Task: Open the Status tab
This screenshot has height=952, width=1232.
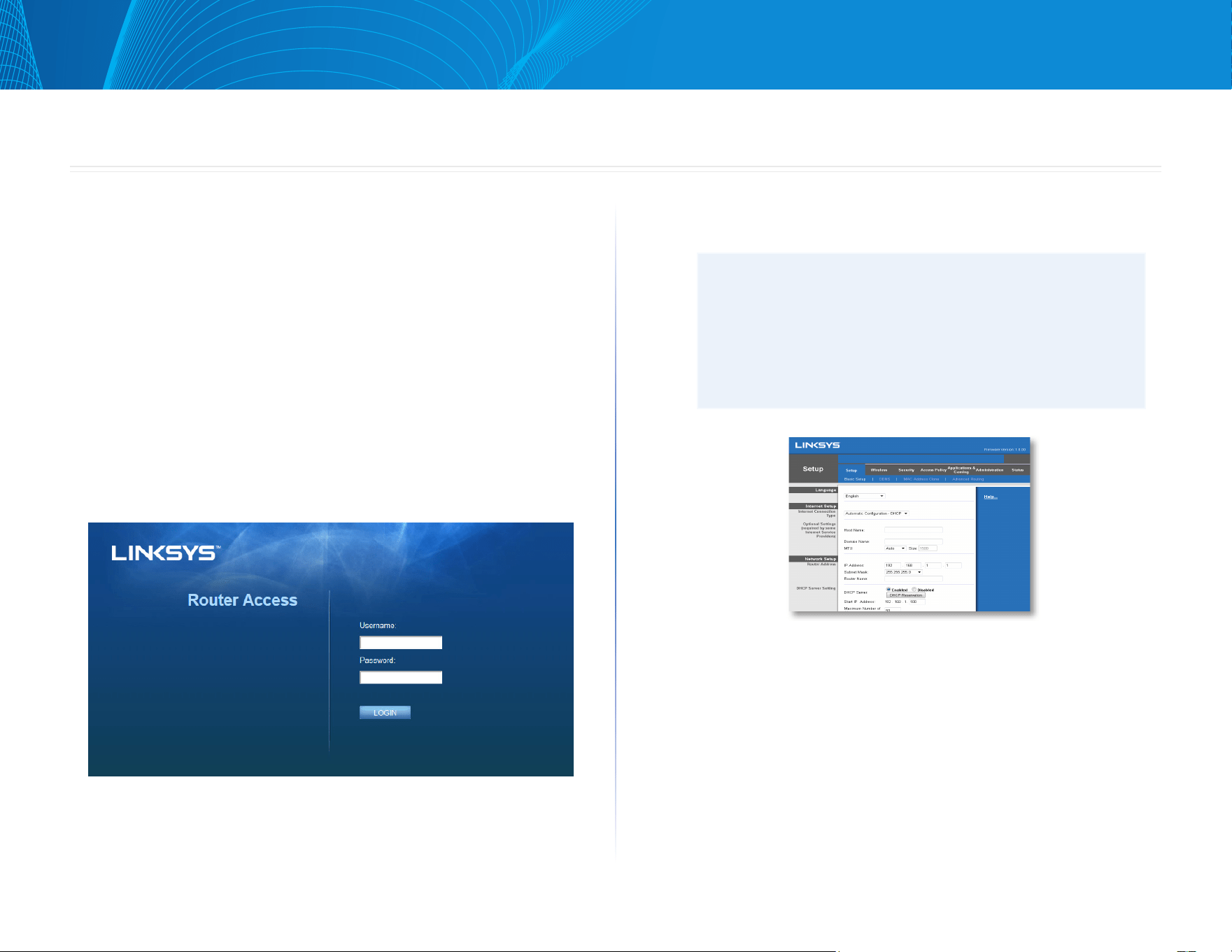Action: (x=1017, y=470)
